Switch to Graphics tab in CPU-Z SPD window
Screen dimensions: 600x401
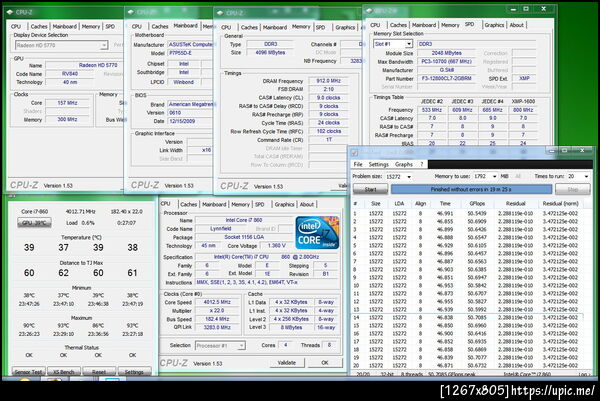494,25
